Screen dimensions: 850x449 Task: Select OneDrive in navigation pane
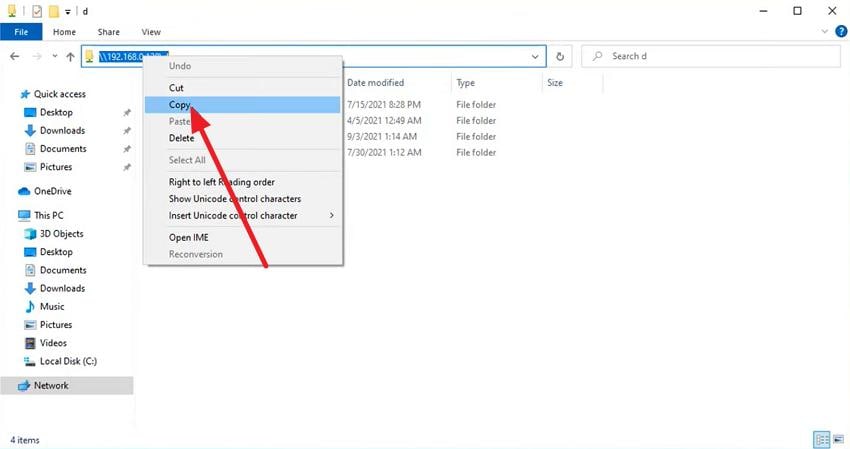(53, 191)
